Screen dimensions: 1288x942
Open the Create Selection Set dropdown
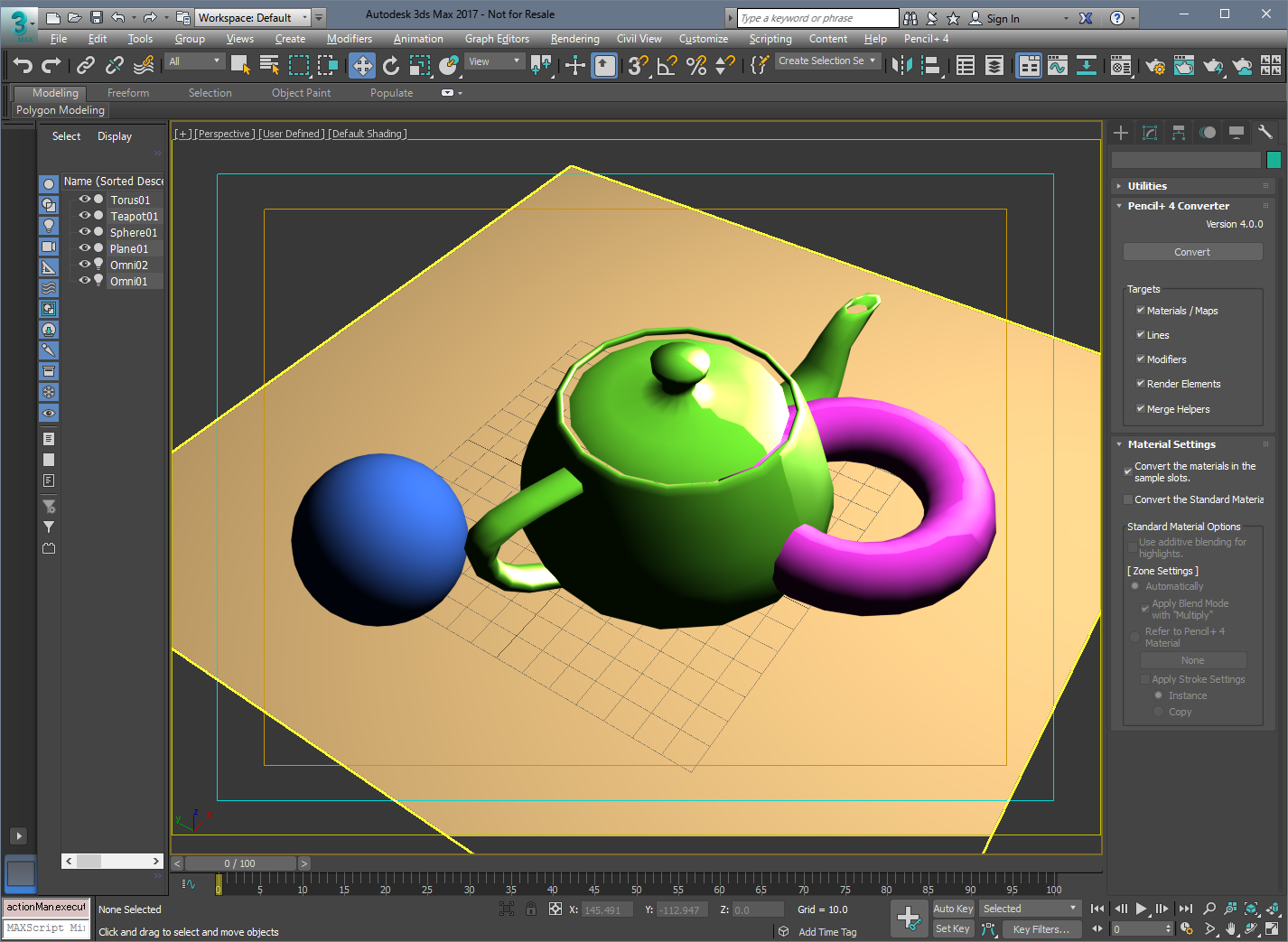point(826,61)
